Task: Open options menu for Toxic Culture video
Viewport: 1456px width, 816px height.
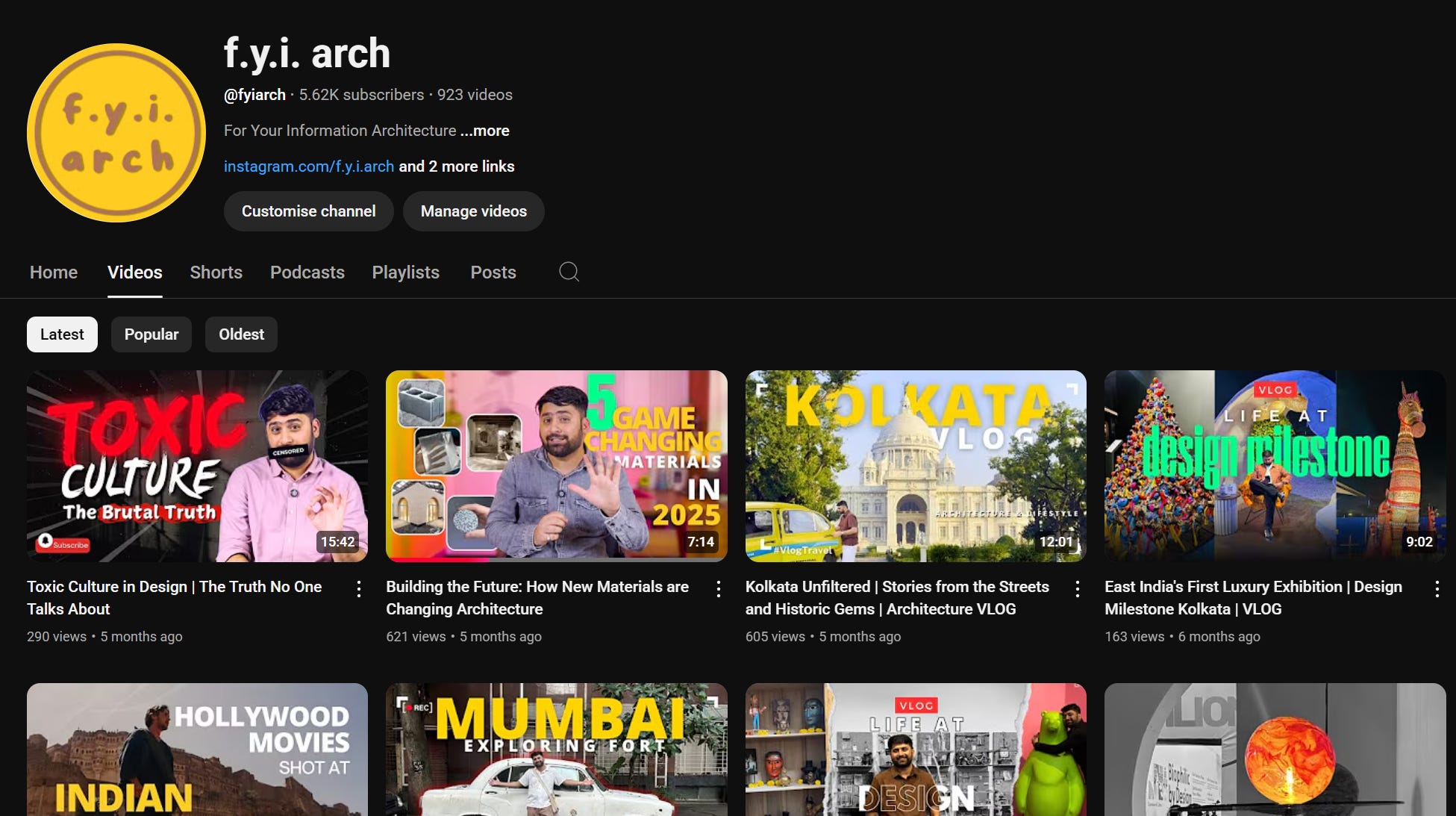Action: (x=359, y=589)
